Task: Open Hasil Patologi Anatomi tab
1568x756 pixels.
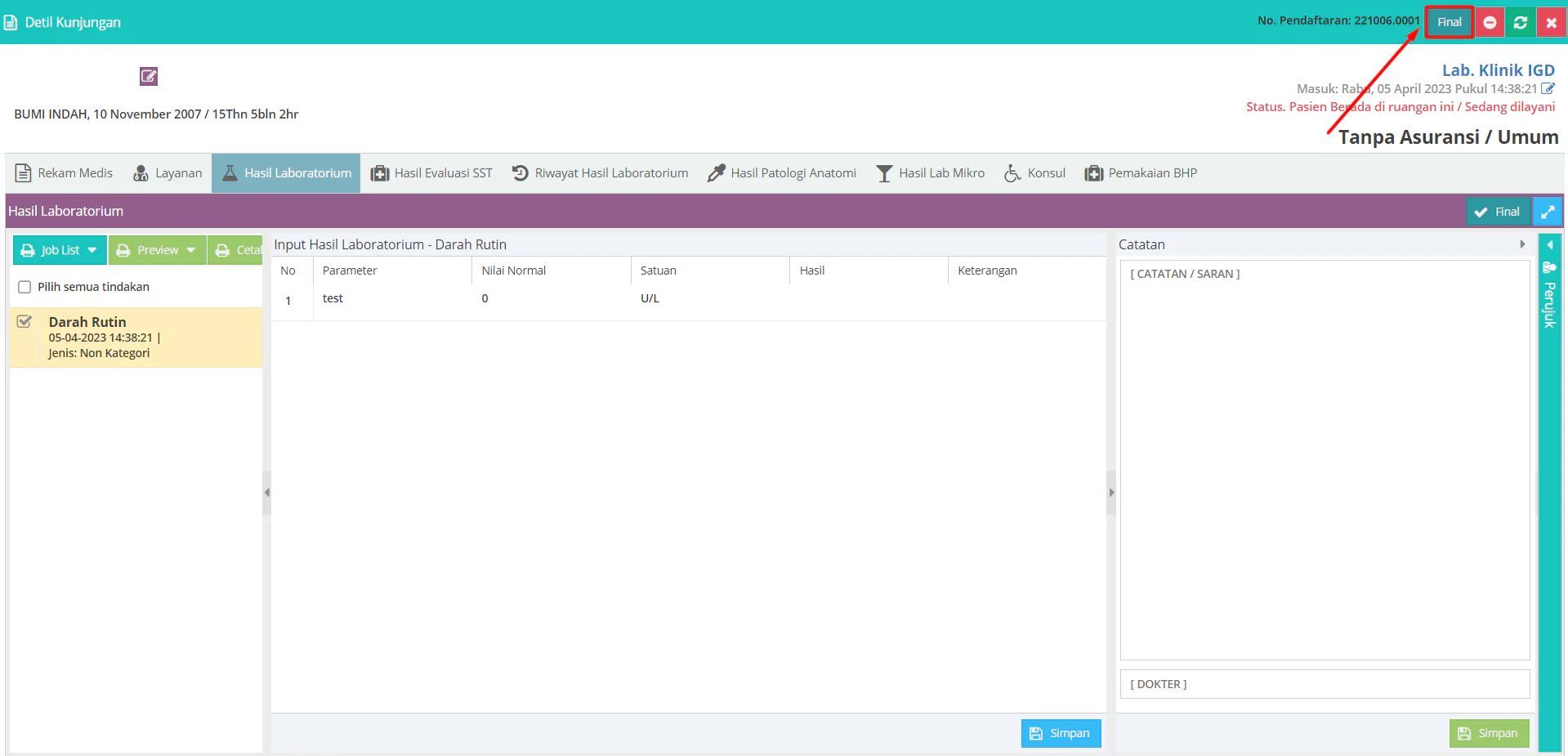Action: [782, 173]
